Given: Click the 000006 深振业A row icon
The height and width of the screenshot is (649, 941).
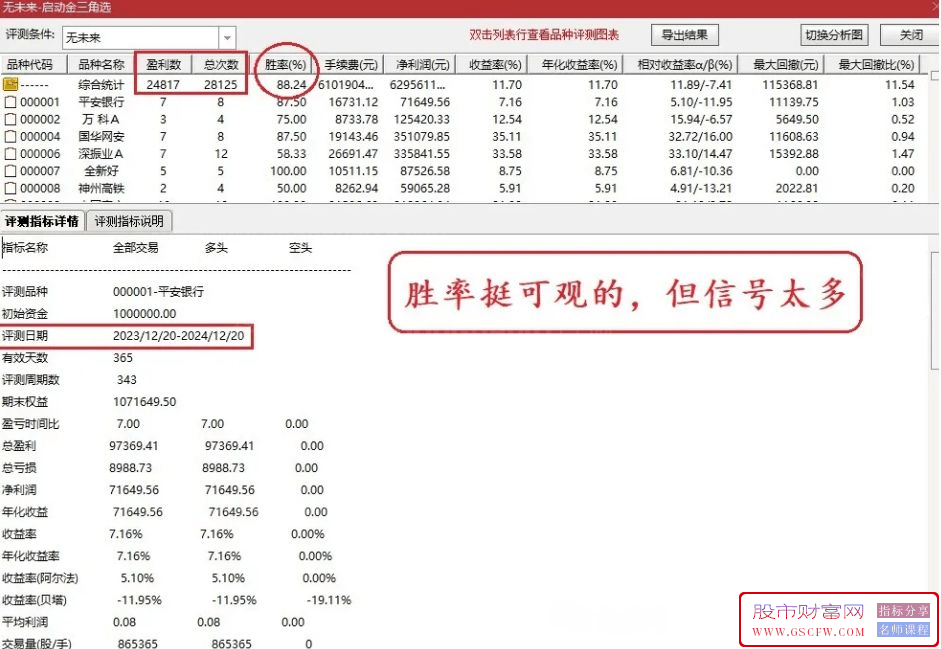Looking at the screenshot, I should (x=10, y=154).
